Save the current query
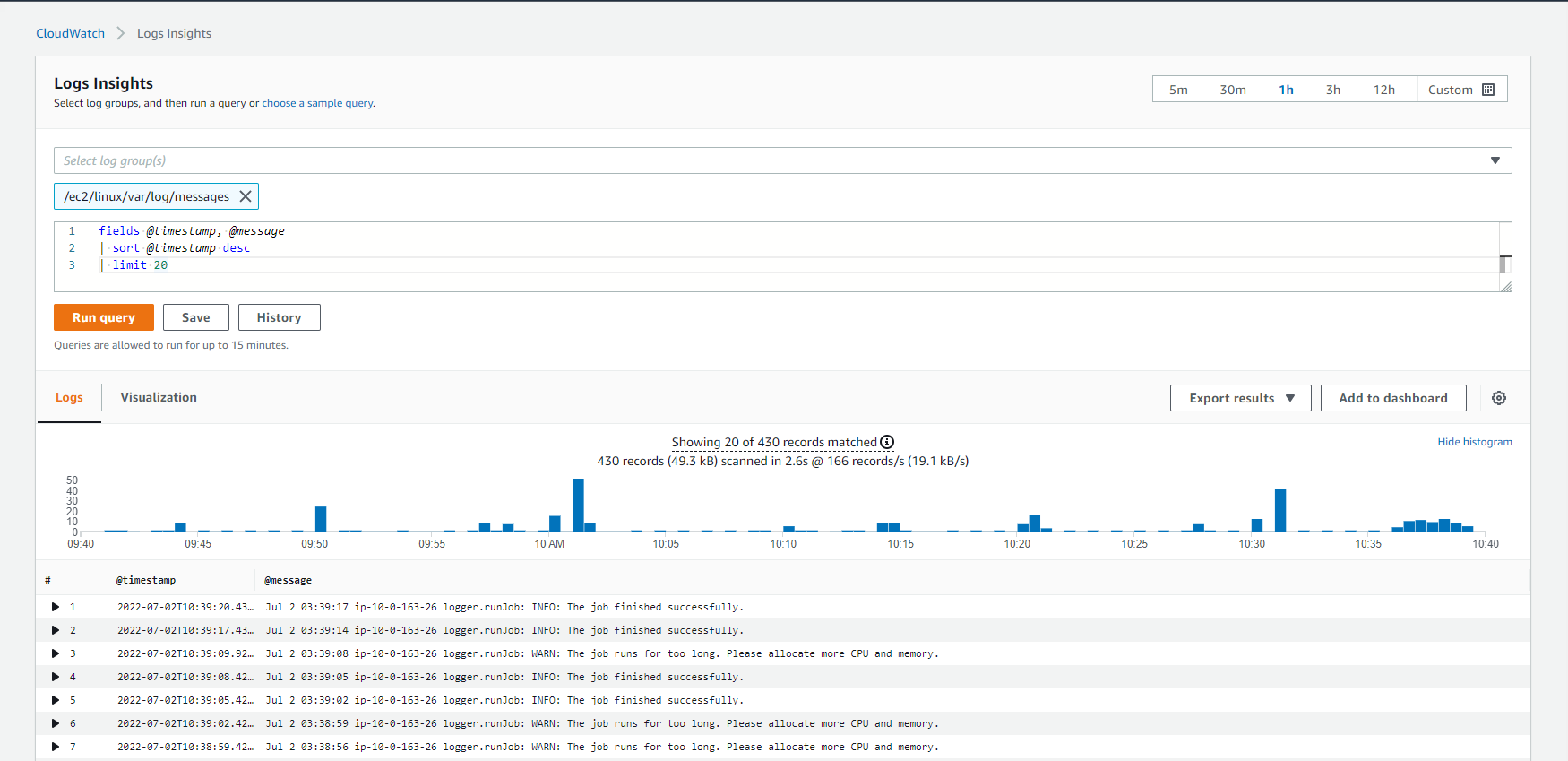 [196, 317]
